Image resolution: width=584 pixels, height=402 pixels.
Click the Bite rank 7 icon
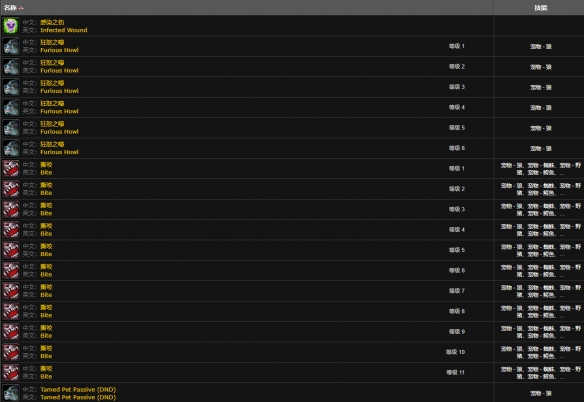(x=11, y=291)
